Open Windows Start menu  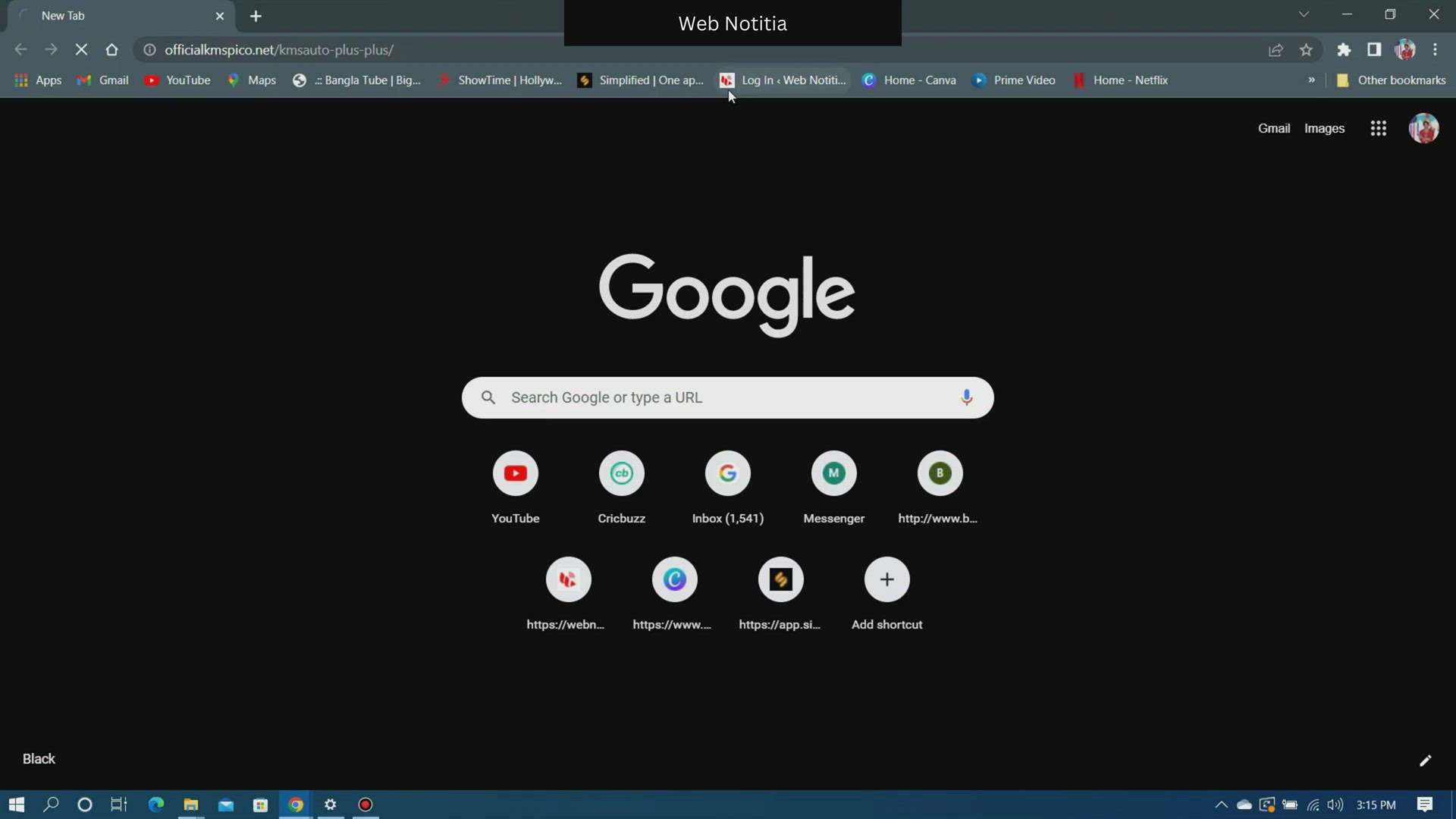[17, 805]
